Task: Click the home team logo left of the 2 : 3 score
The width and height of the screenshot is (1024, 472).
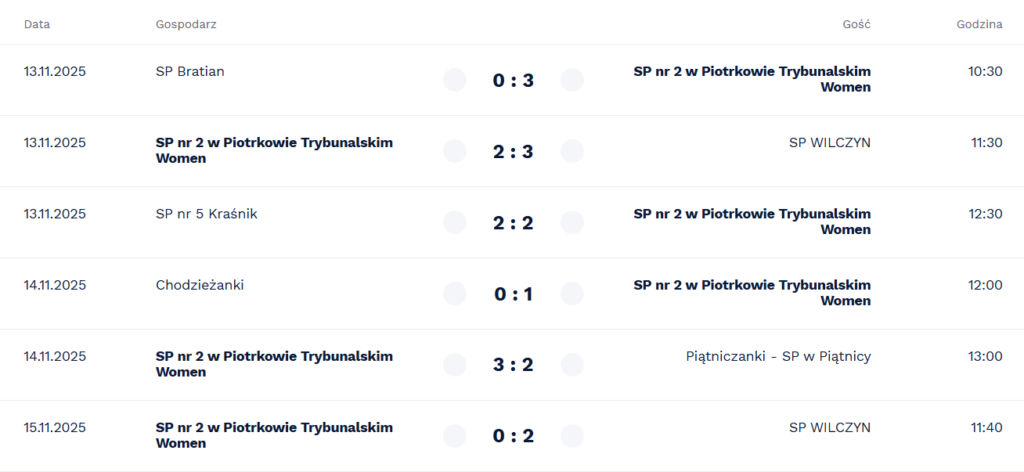Action: [455, 151]
